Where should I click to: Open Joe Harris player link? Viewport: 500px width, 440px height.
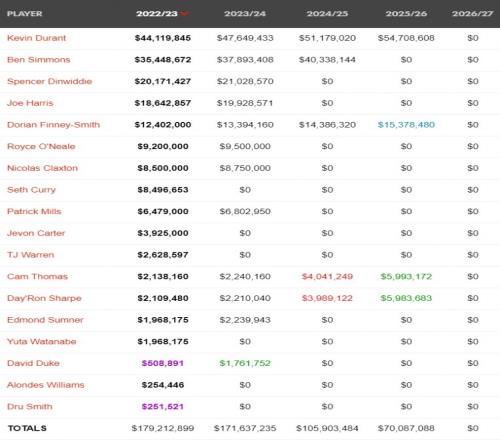click(x=30, y=103)
